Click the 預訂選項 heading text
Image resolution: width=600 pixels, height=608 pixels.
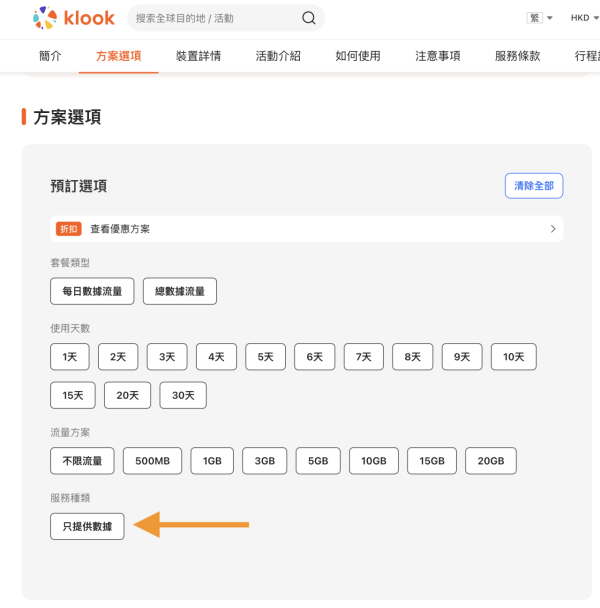(x=79, y=186)
